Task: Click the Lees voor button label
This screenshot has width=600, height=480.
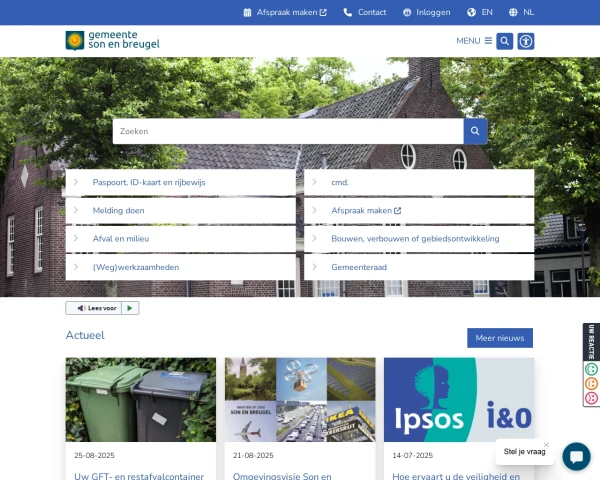Action: tap(102, 308)
